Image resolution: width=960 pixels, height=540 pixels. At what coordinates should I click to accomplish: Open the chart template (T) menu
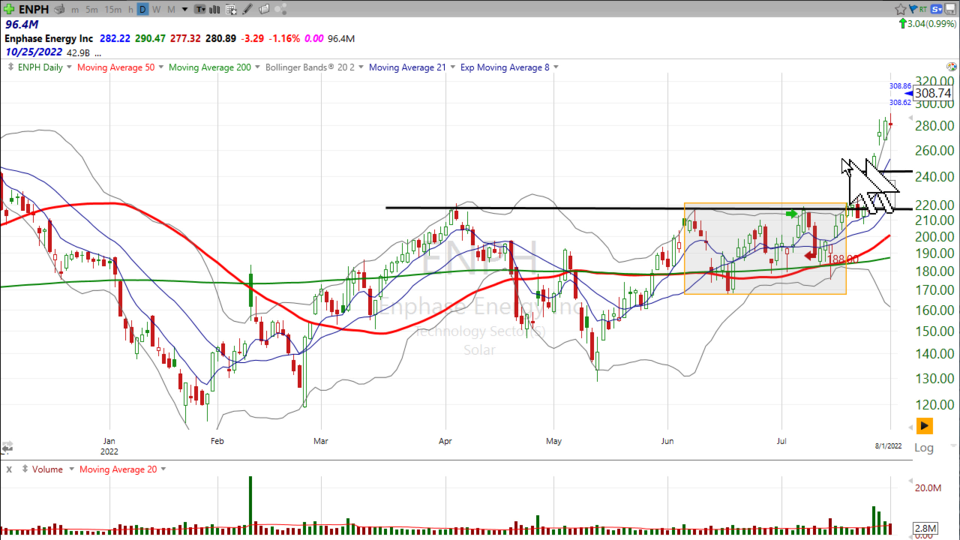200,9
